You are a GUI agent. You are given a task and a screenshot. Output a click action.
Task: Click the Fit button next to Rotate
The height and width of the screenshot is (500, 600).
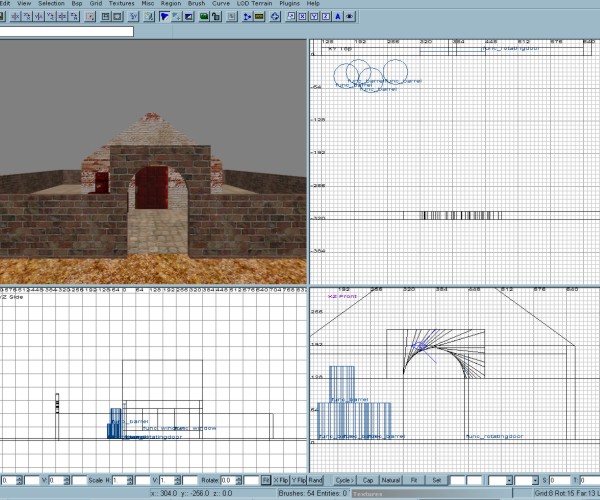click(x=266, y=480)
